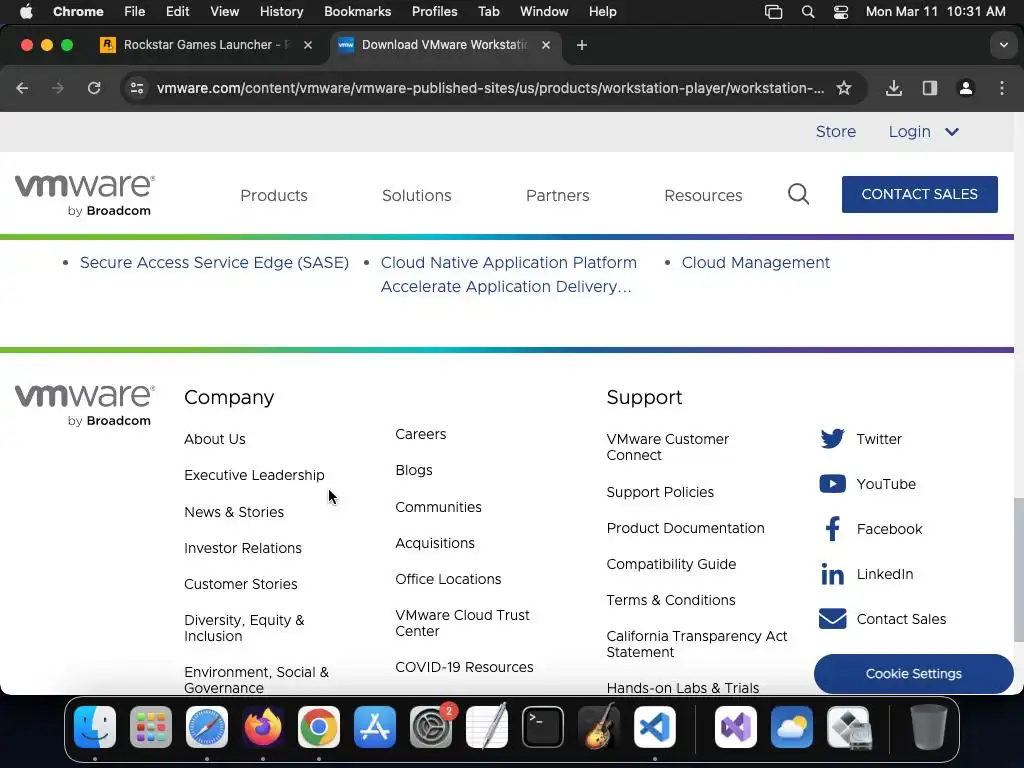Open Secure Access Service Edge (SASE) link
The height and width of the screenshot is (768, 1024).
coord(214,263)
